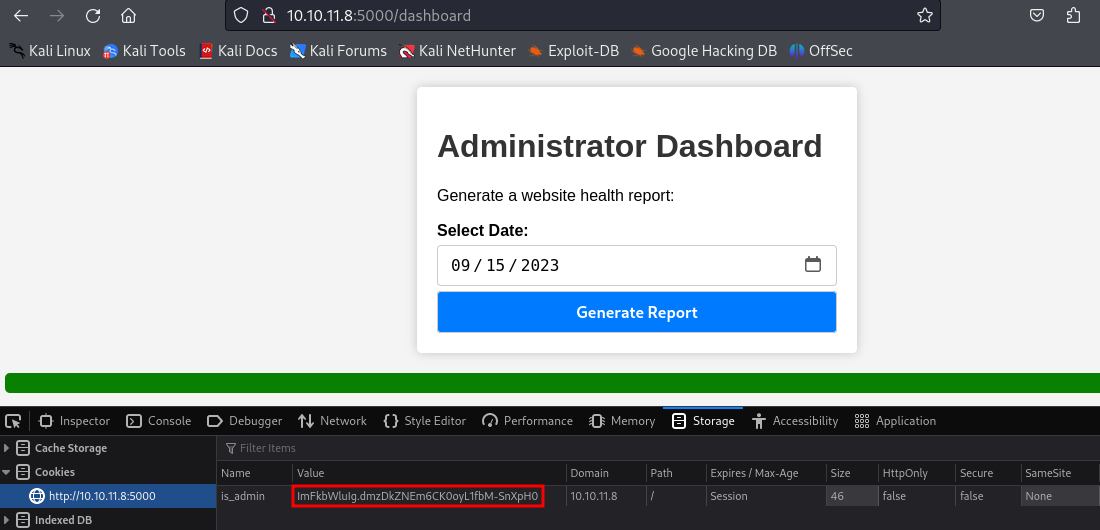1100x530 pixels.
Task: Open the Console devtools tab
Action: point(158,421)
